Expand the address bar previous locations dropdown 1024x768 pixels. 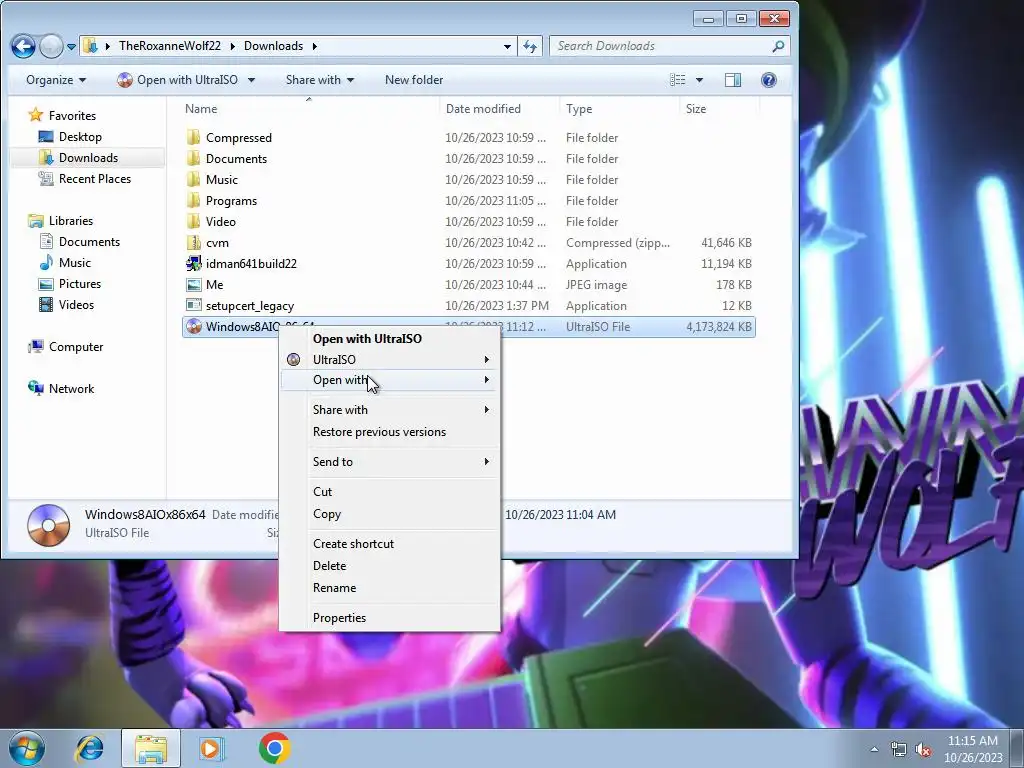click(507, 46)
